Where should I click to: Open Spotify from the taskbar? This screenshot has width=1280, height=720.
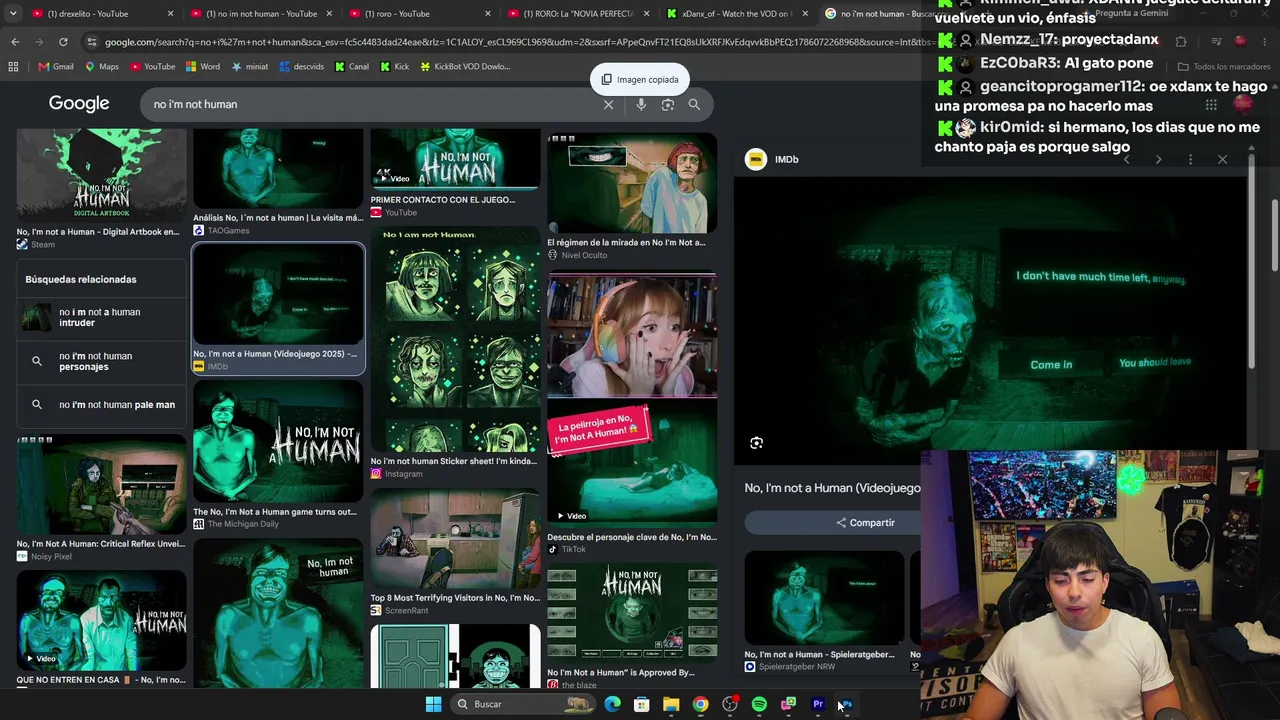tap(759, 704)
